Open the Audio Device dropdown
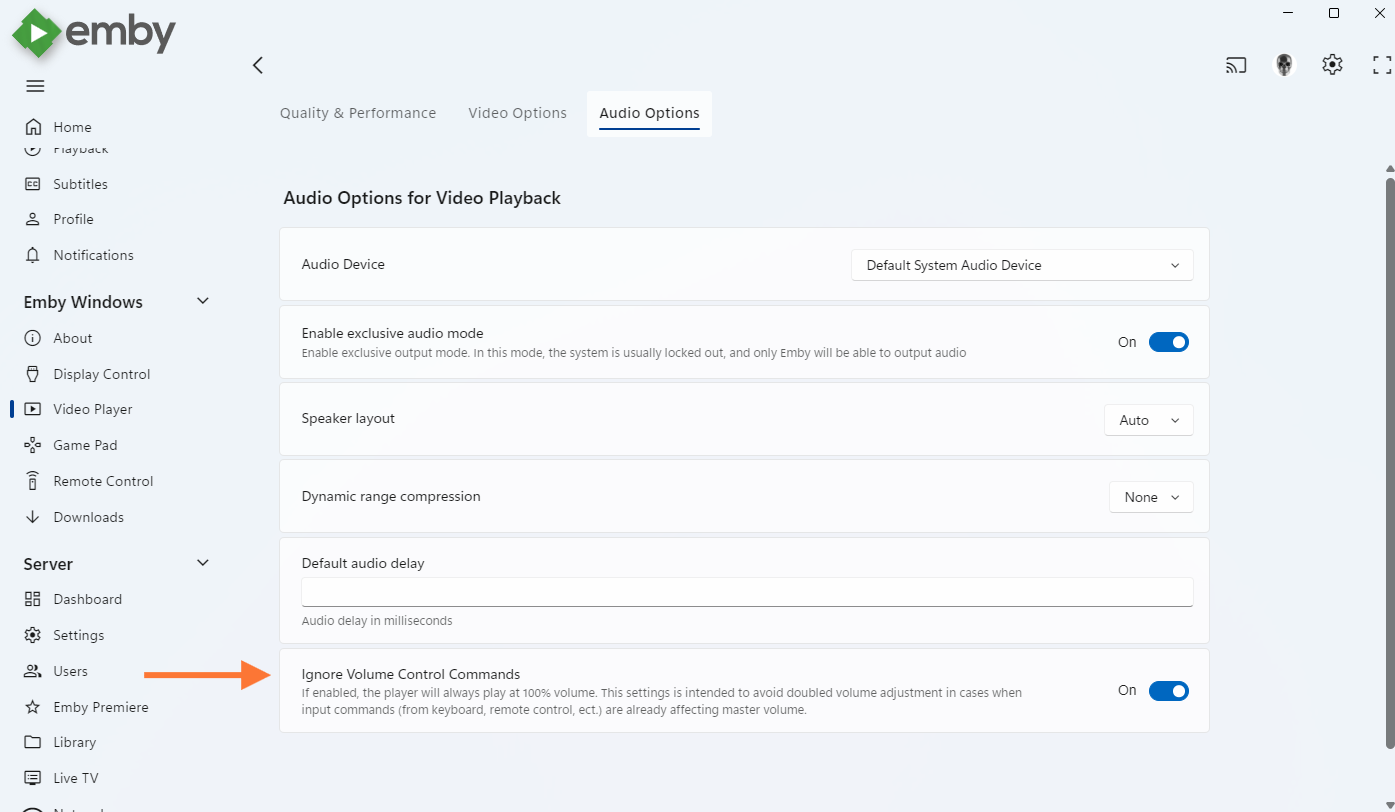This screenshot has width=1395, height=812. click(x=1022, y=265)
